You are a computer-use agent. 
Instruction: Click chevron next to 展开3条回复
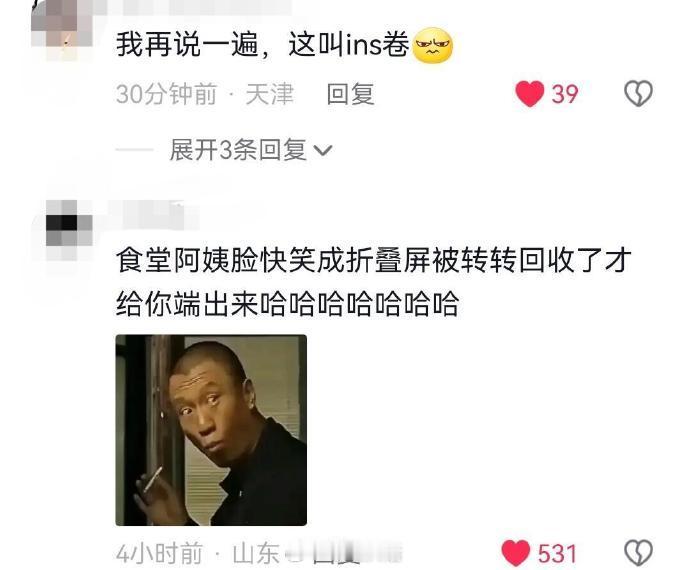pos(323,151)
